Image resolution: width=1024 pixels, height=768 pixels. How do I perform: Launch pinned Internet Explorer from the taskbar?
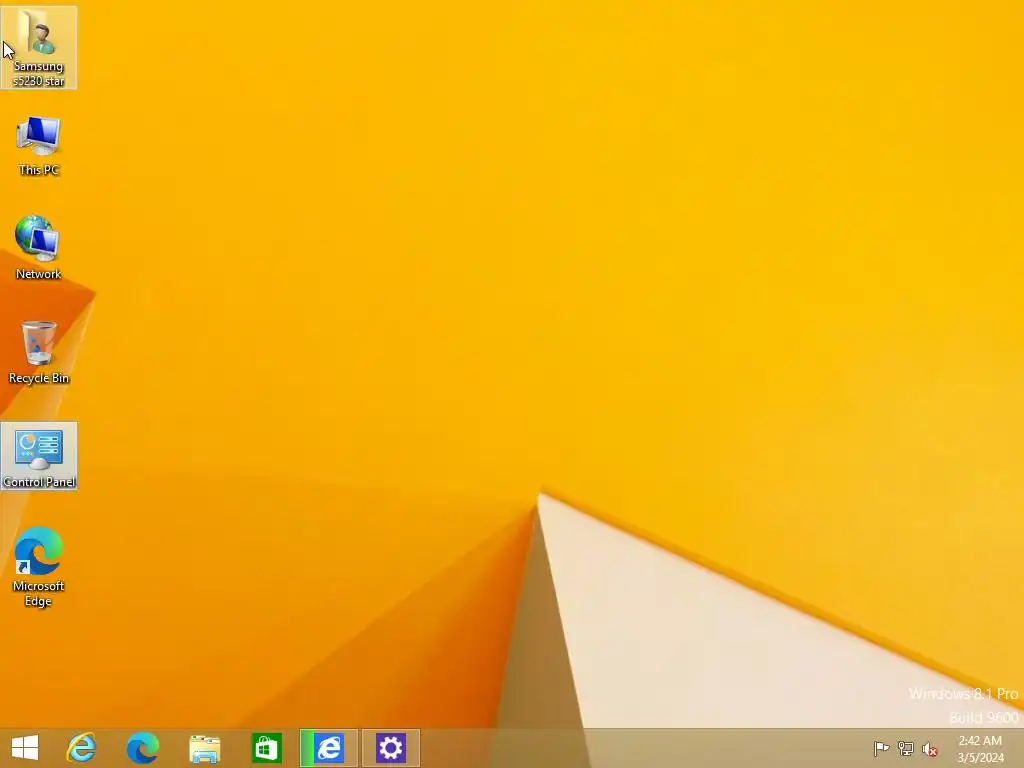[81, 748]
